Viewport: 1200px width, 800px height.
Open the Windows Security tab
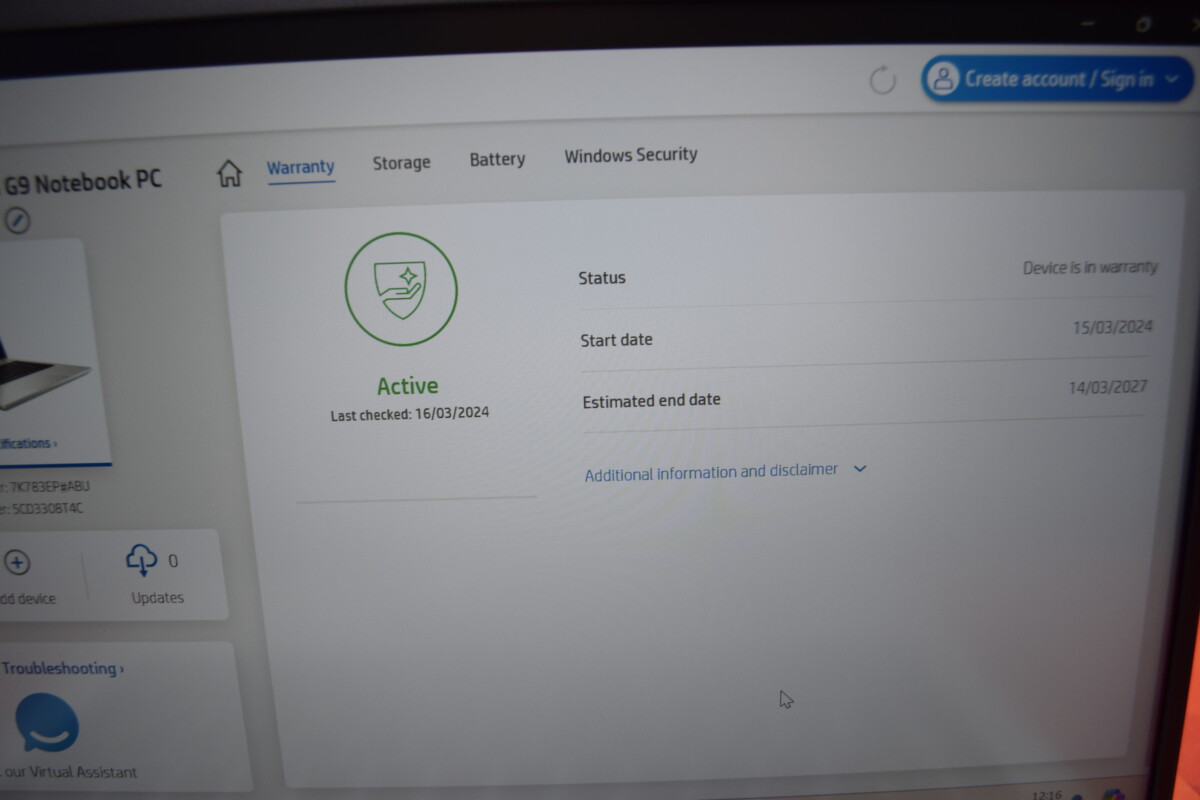(x=631, y=155)
